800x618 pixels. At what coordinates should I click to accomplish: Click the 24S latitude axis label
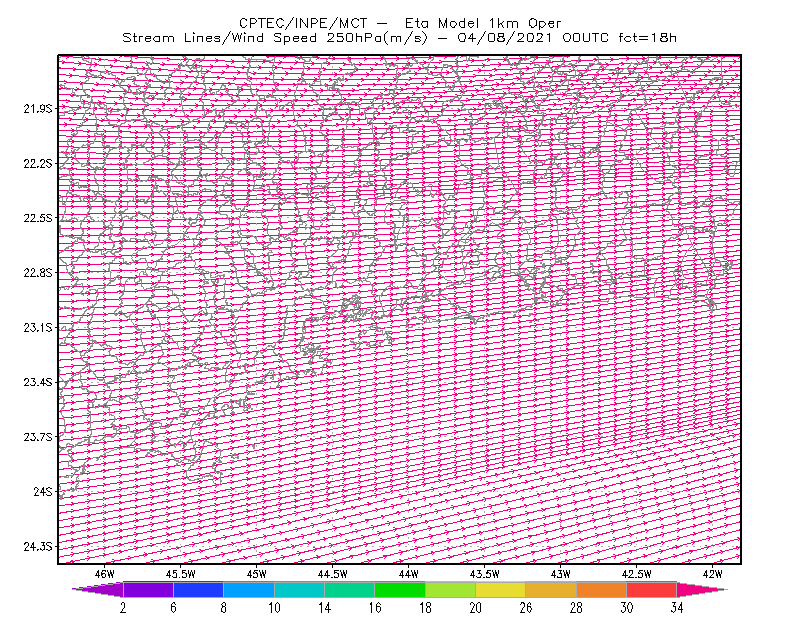pyautogui.click(x=43, y=491)
